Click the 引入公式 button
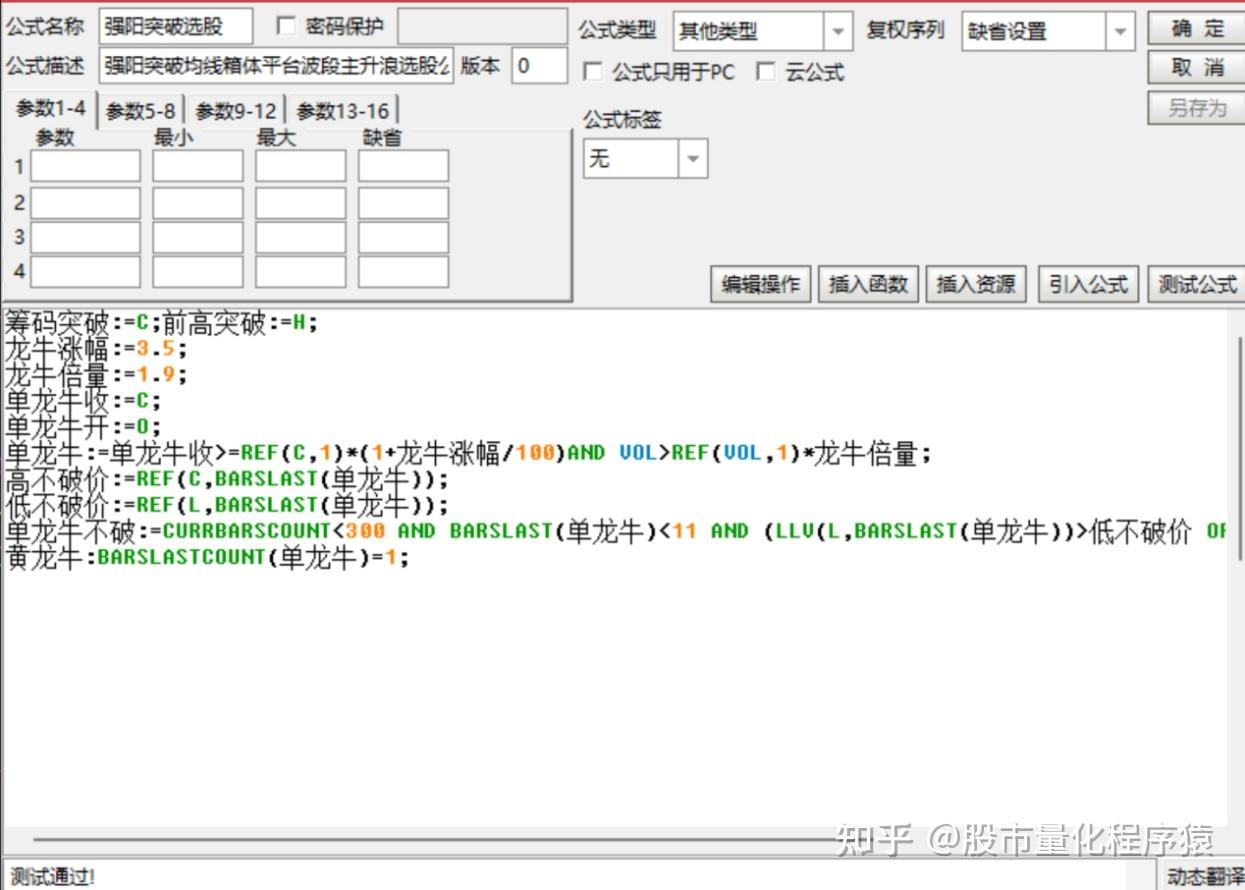 point(1088,285)
